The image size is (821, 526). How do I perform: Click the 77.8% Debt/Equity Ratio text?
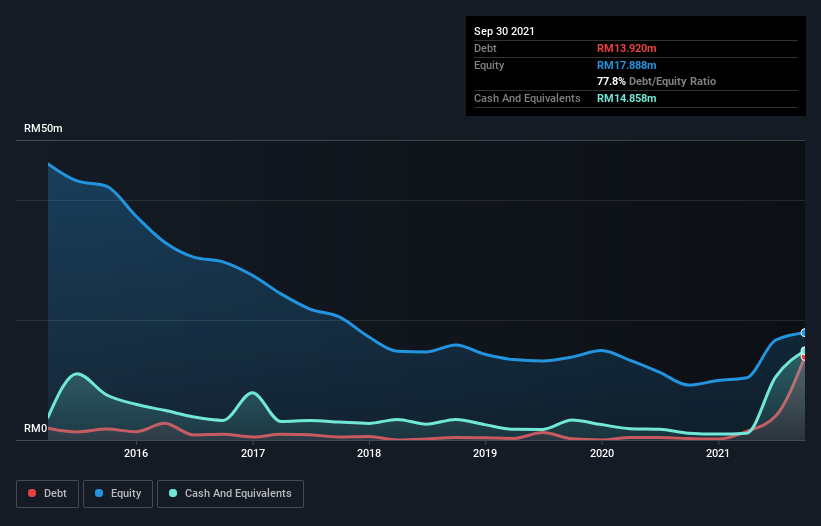(656, 81)
